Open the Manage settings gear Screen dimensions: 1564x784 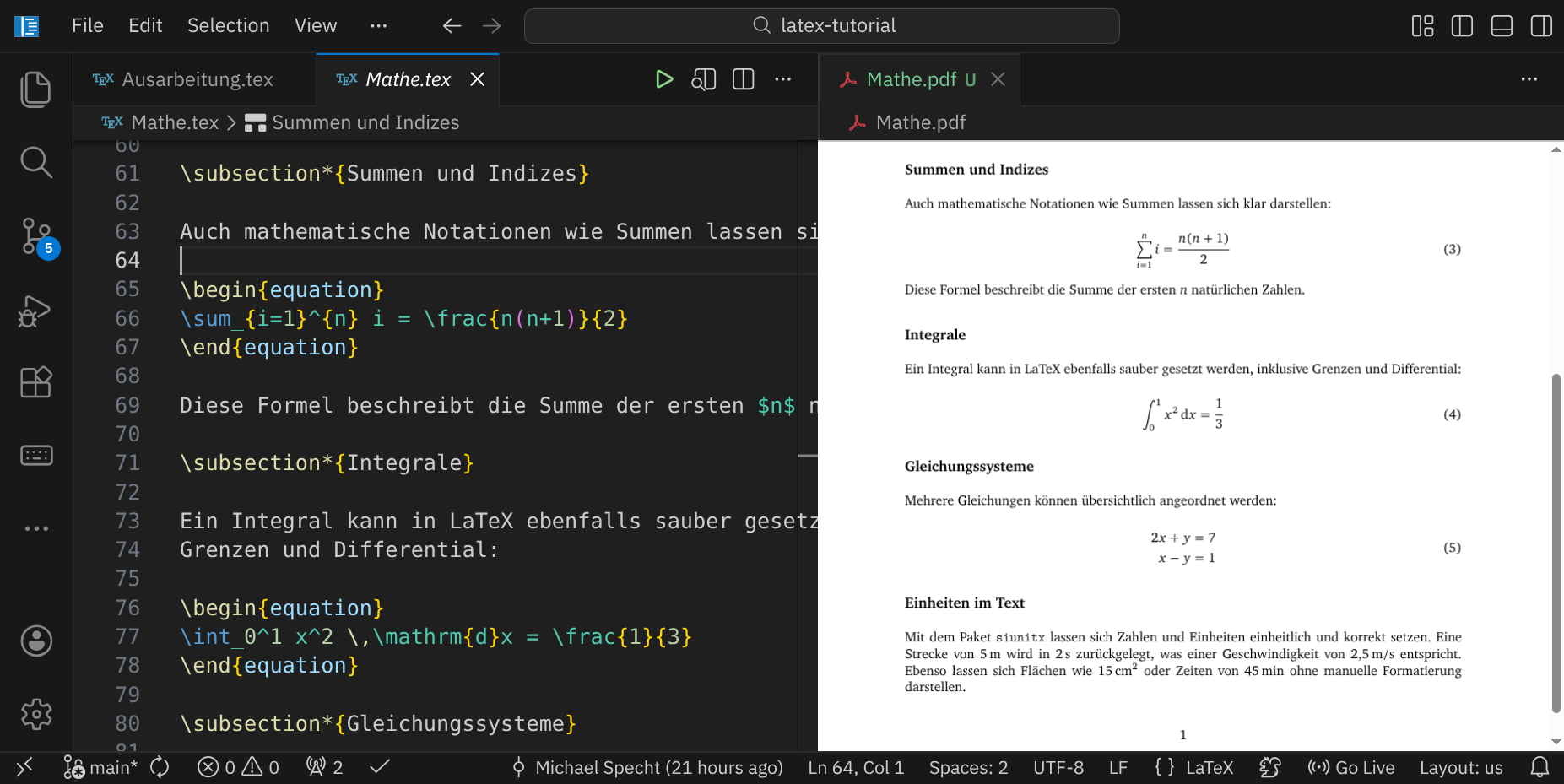pos(35,714)
